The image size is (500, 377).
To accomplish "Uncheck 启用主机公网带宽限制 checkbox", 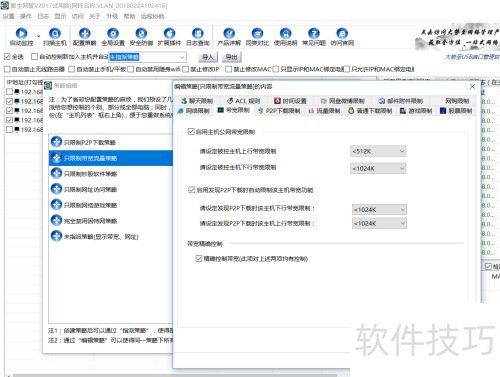I will (x=191, y=131).
